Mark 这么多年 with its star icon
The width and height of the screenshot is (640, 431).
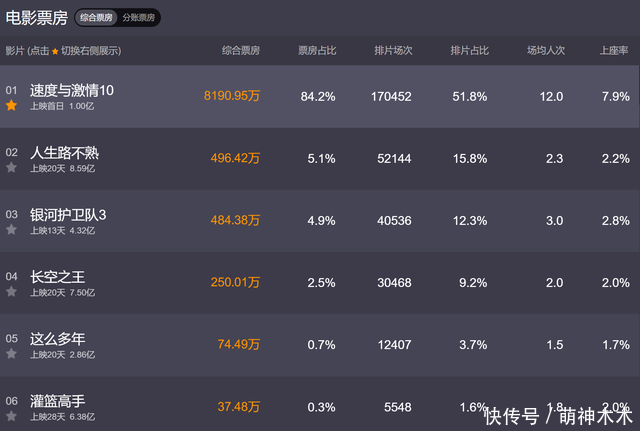pos(12,353)
